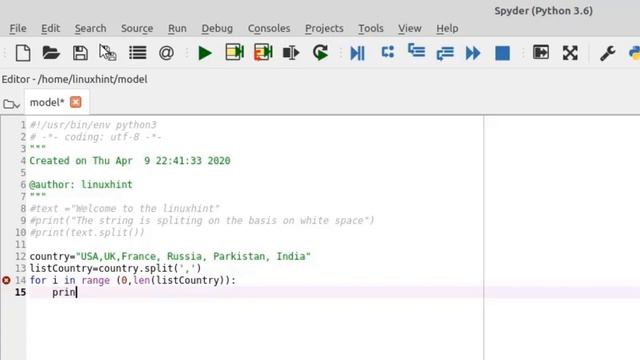Run current cell icon

click(x=234, y=53)
